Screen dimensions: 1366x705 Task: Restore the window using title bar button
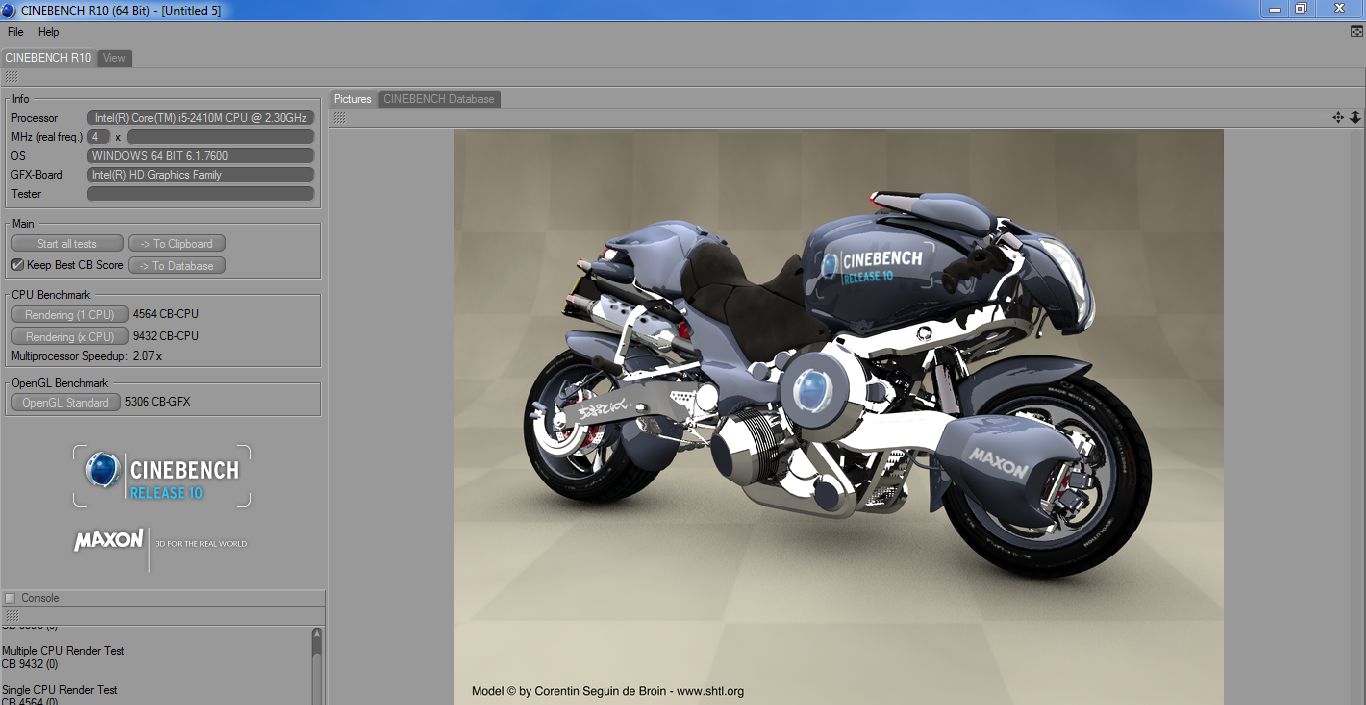coord(1300,9)
